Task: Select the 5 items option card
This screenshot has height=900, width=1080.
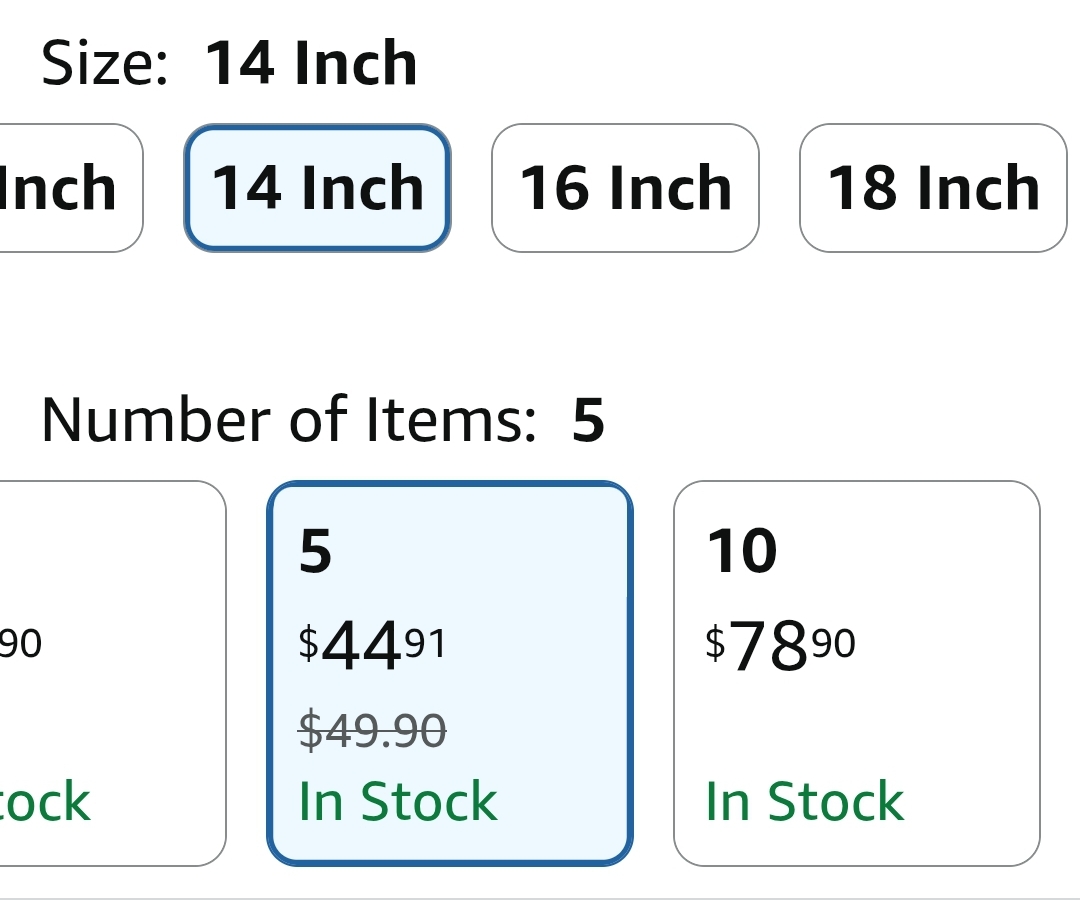Action: point(450,673)
